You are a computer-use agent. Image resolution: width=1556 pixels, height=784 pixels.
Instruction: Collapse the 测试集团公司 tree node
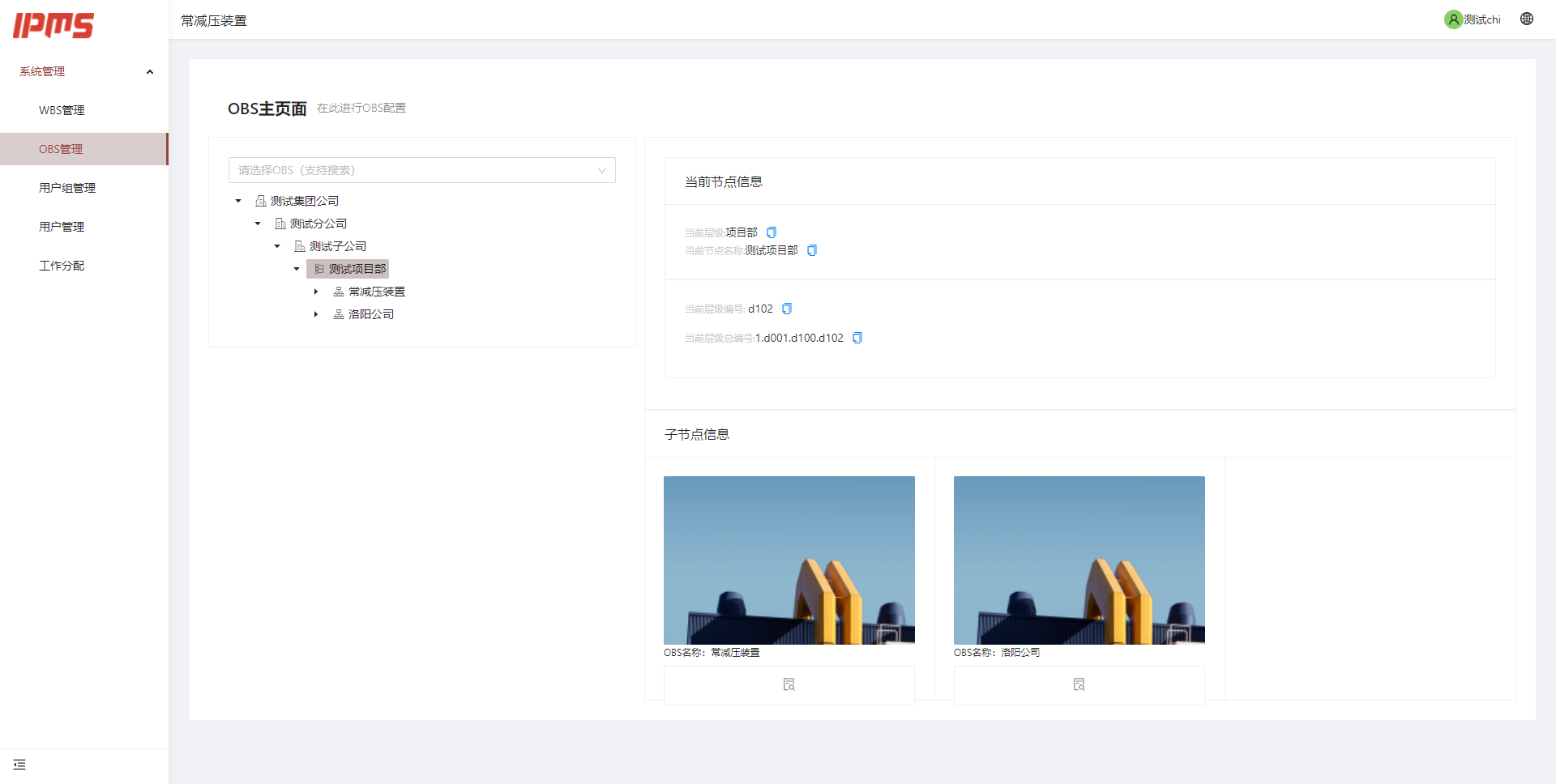[x=238, y=201]
